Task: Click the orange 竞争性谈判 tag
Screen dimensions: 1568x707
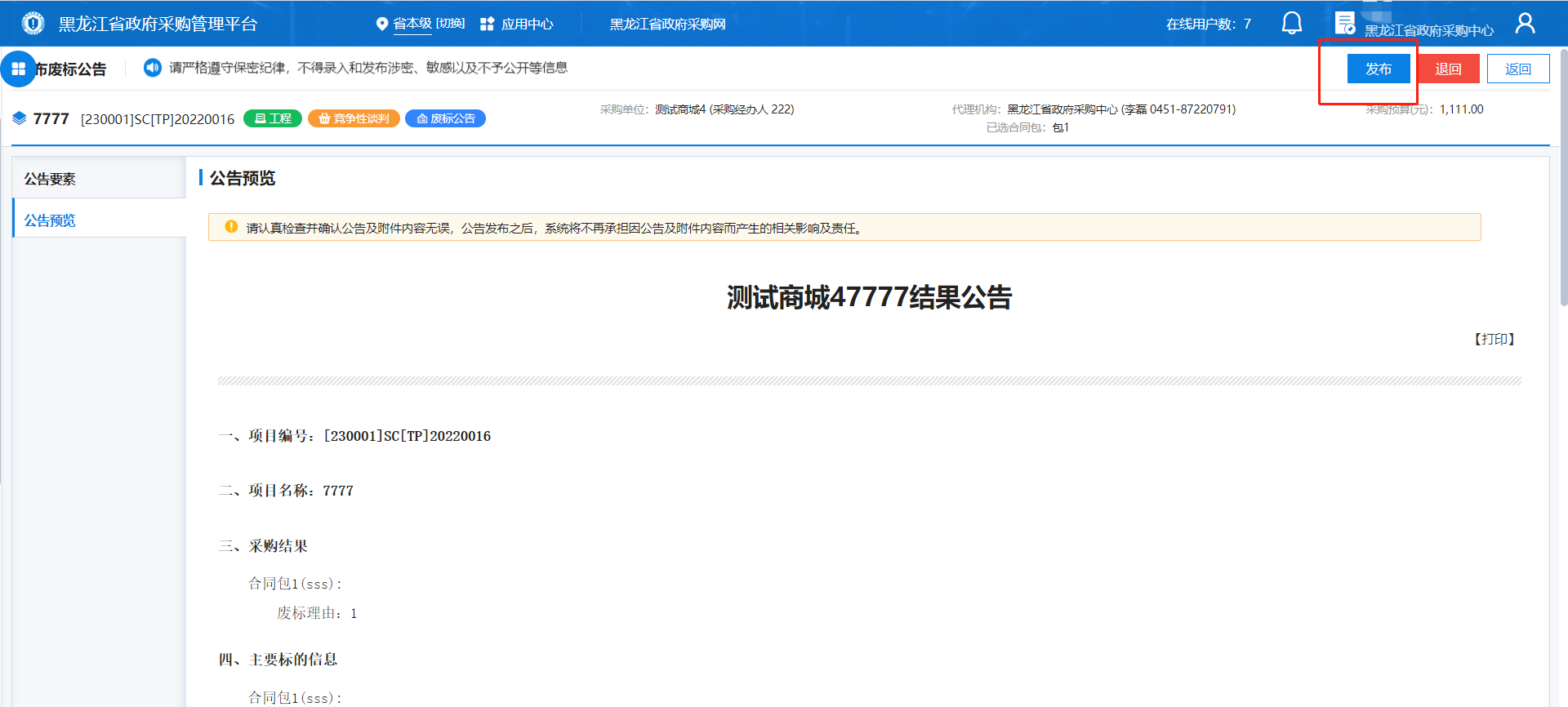Action: [x=354, y=118]
